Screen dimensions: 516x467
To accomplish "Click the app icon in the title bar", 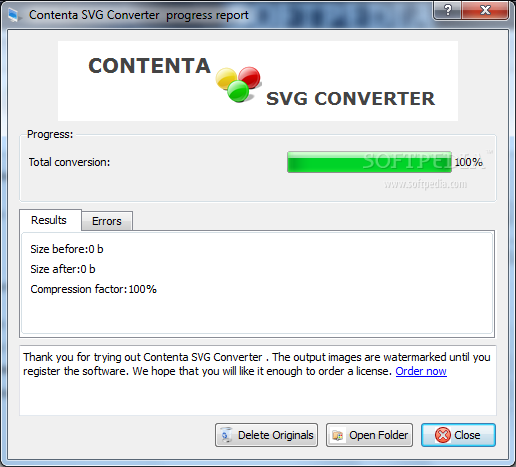I will pyautogui.click(x=14, y=15).
